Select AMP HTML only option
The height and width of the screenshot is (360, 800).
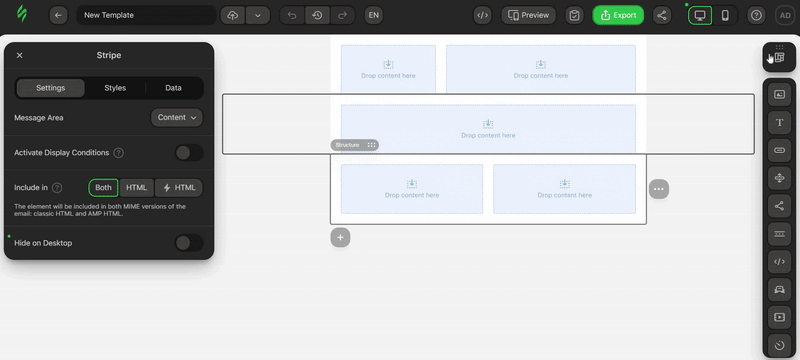coord(179,188)
